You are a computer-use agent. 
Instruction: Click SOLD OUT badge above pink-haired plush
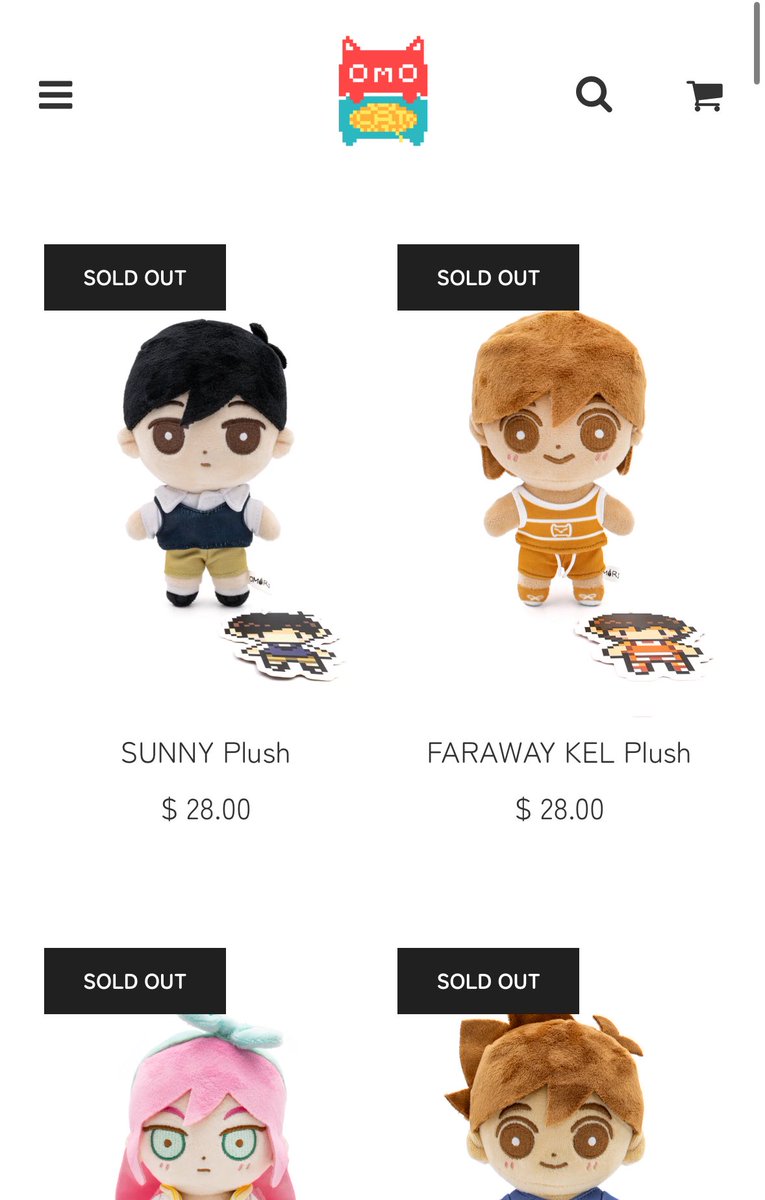click(135, 981)
